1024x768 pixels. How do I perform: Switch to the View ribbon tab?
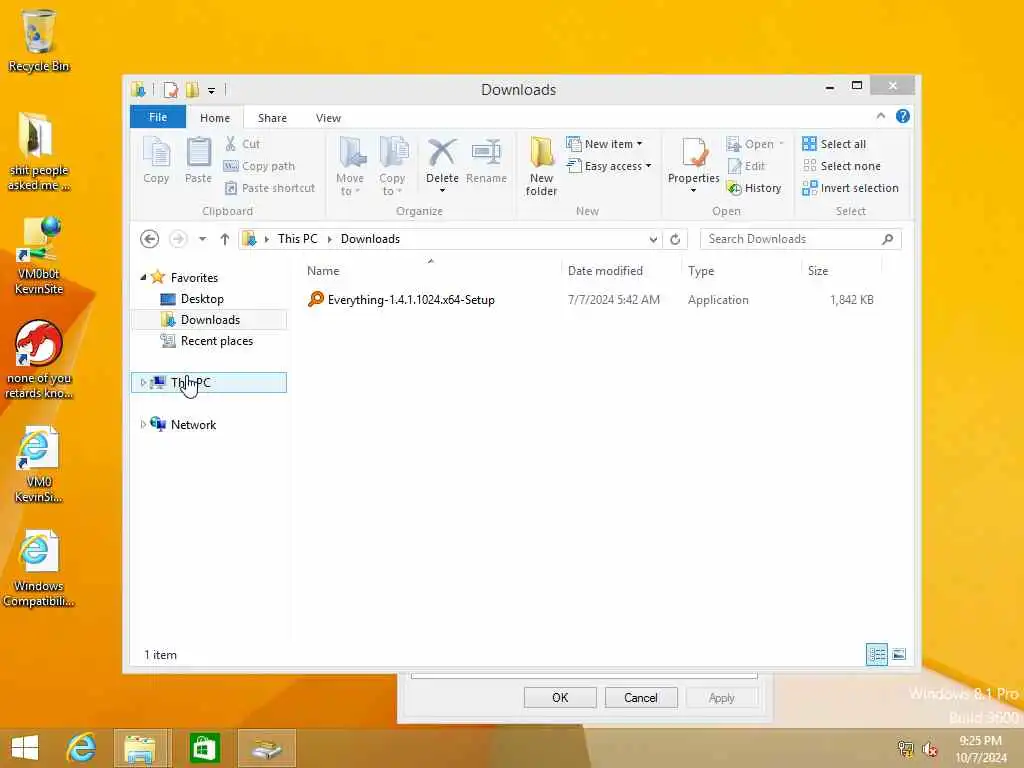point(328,118)
